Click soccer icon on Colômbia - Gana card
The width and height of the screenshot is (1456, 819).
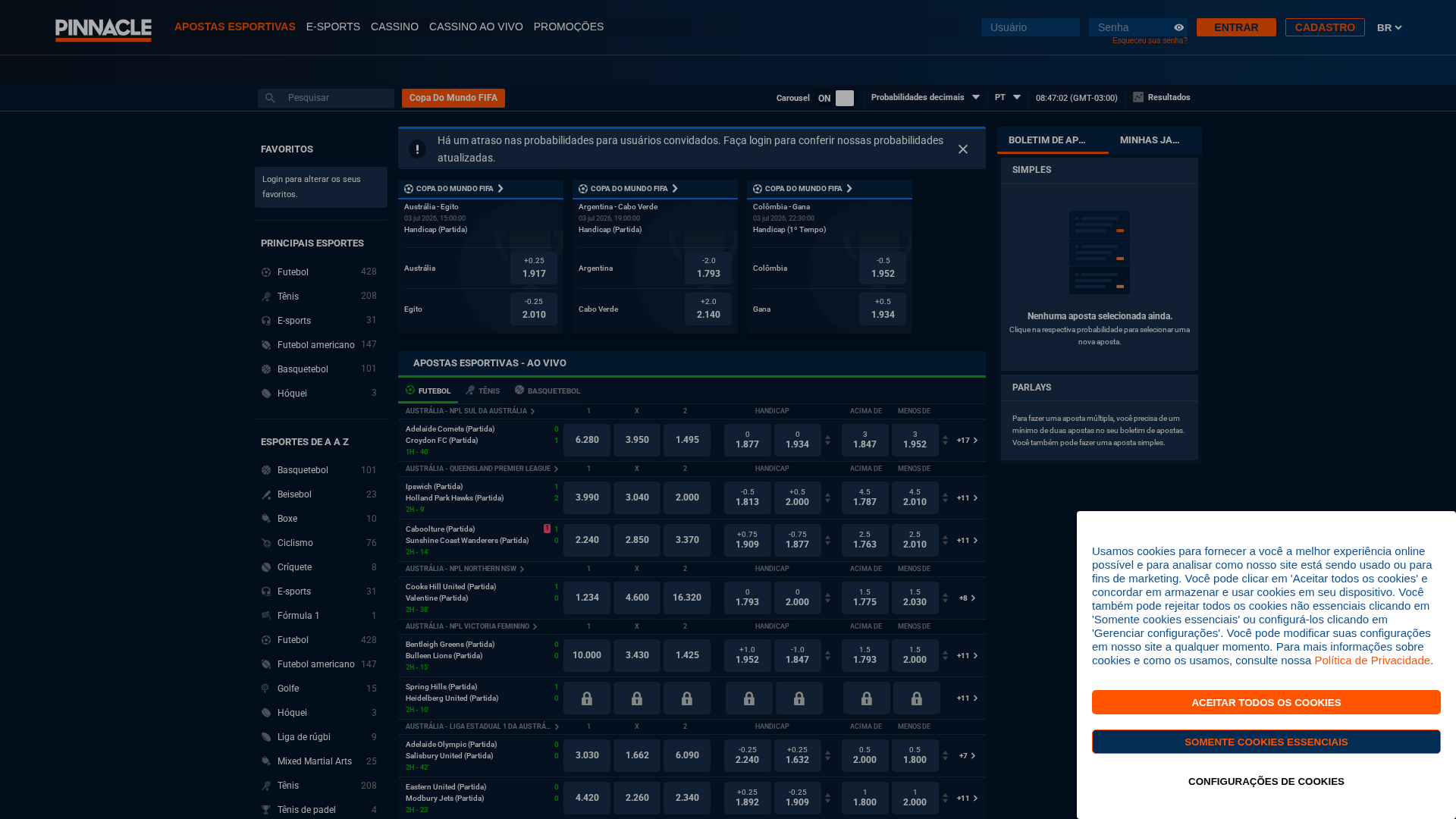click(758, 189)
